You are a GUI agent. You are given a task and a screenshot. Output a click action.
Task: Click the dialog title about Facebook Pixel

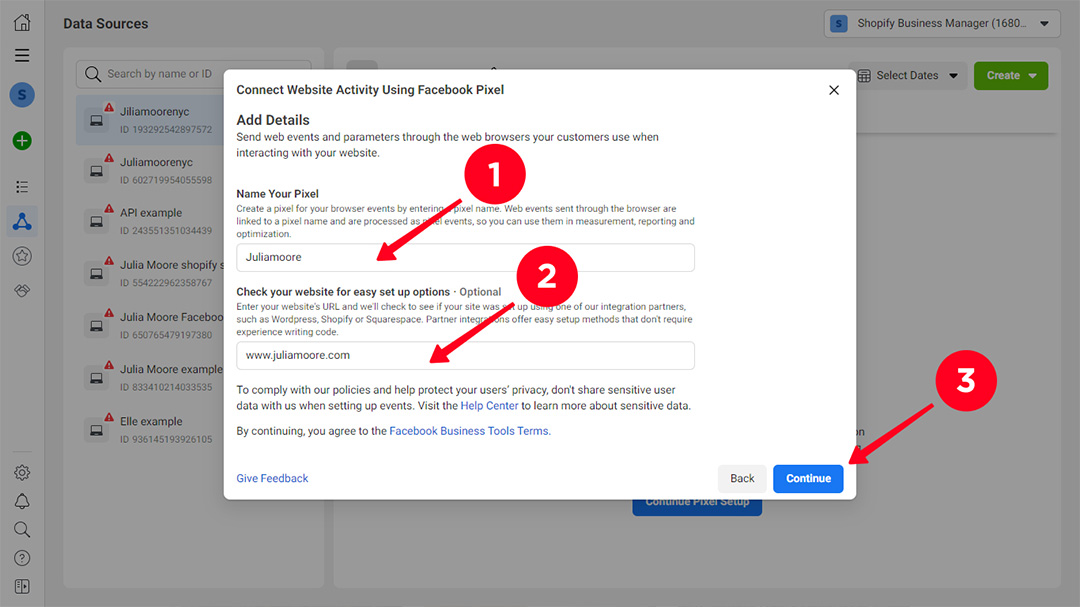coord(370,90)
